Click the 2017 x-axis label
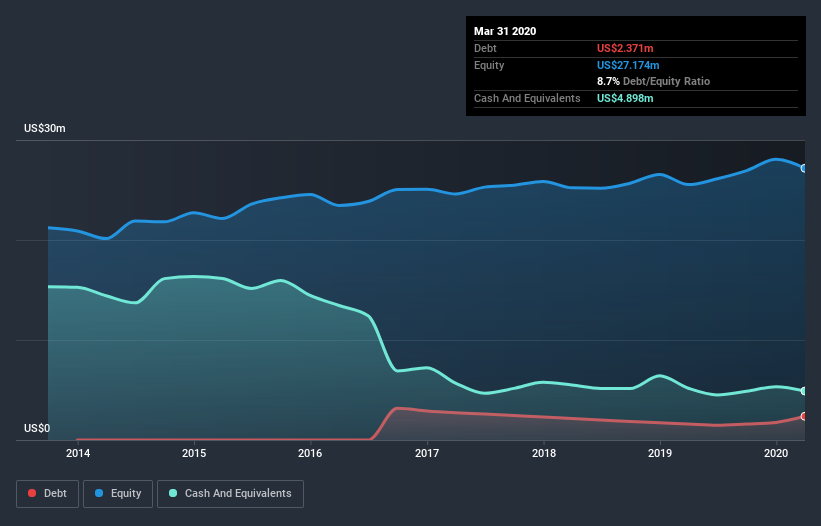This screenshot has width=821, height=526. pos(427,453)
